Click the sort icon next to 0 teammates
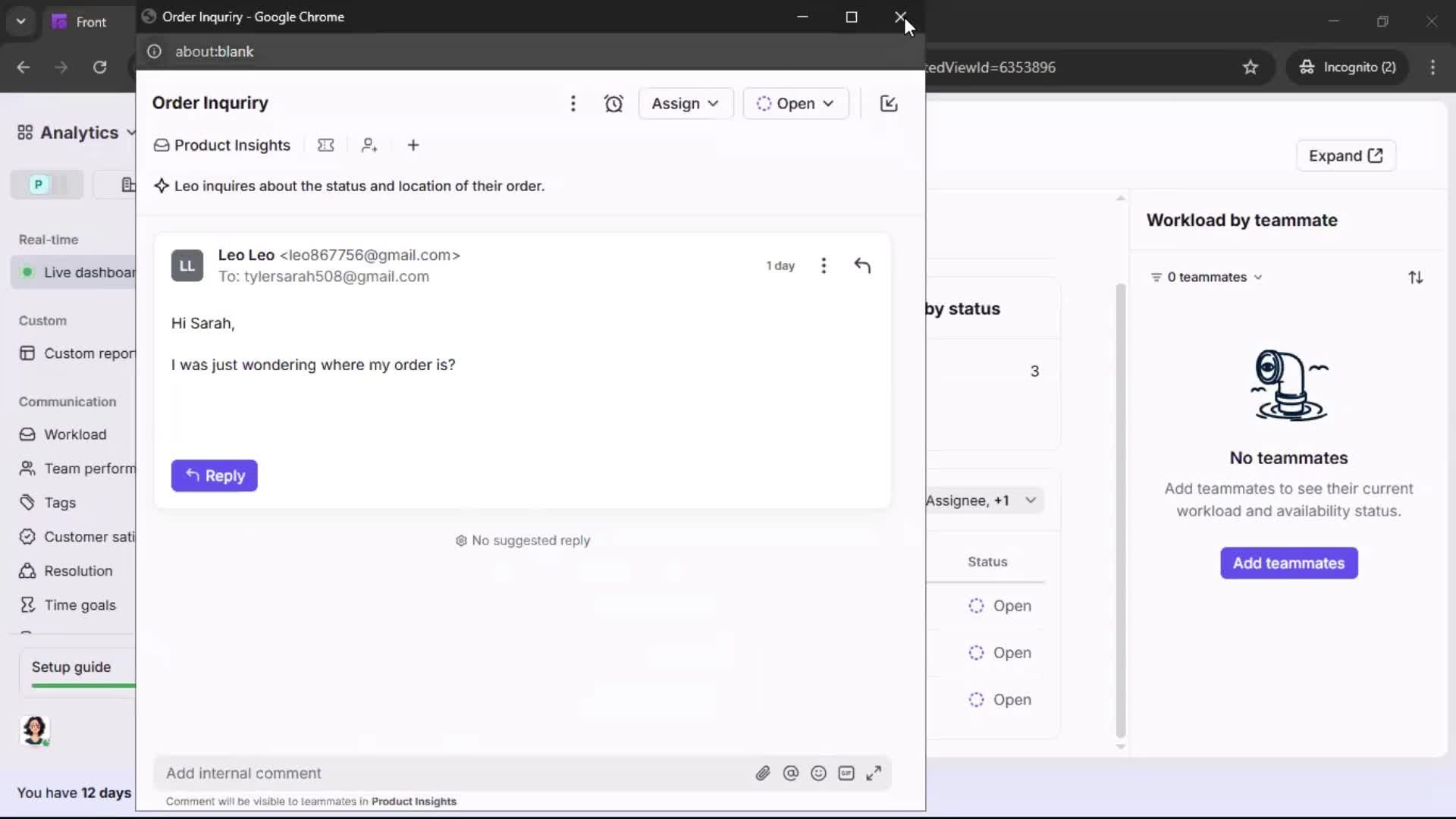Image resolution: width=1456 pixels, height=819 pixels. pos(1417,277)
